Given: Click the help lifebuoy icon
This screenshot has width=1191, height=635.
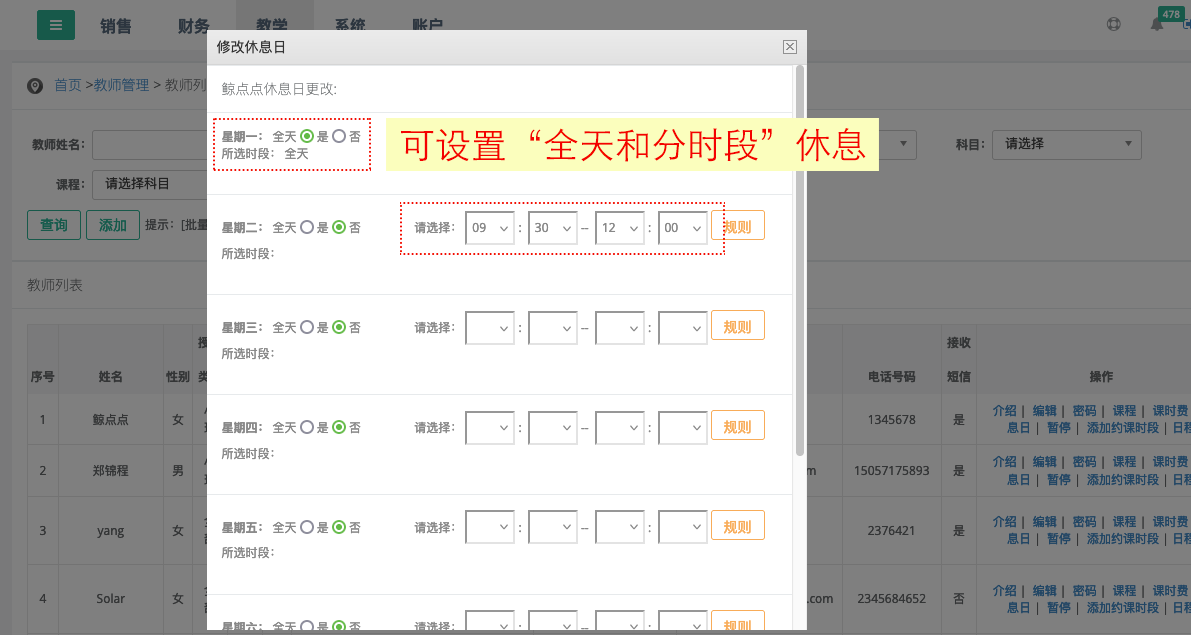Looking at the screenshot, I should [1114, 24].
